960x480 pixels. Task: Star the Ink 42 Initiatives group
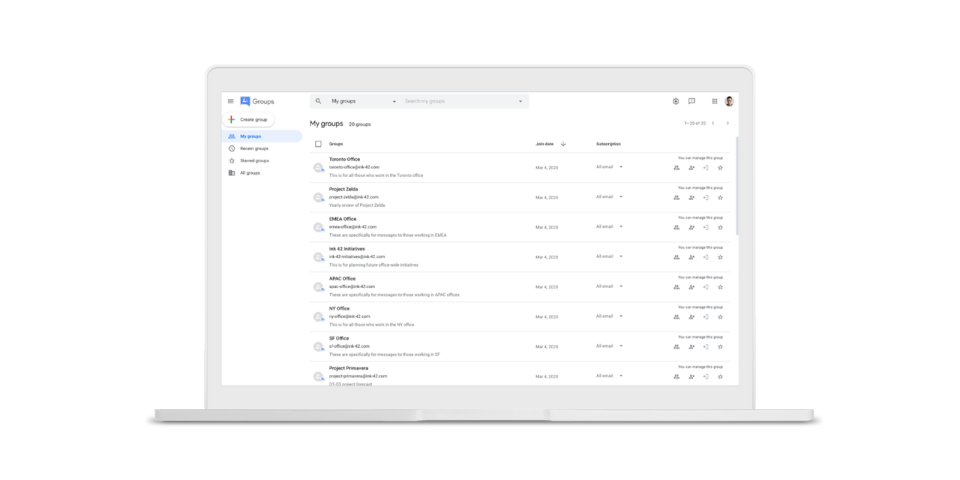pos(720,257)
